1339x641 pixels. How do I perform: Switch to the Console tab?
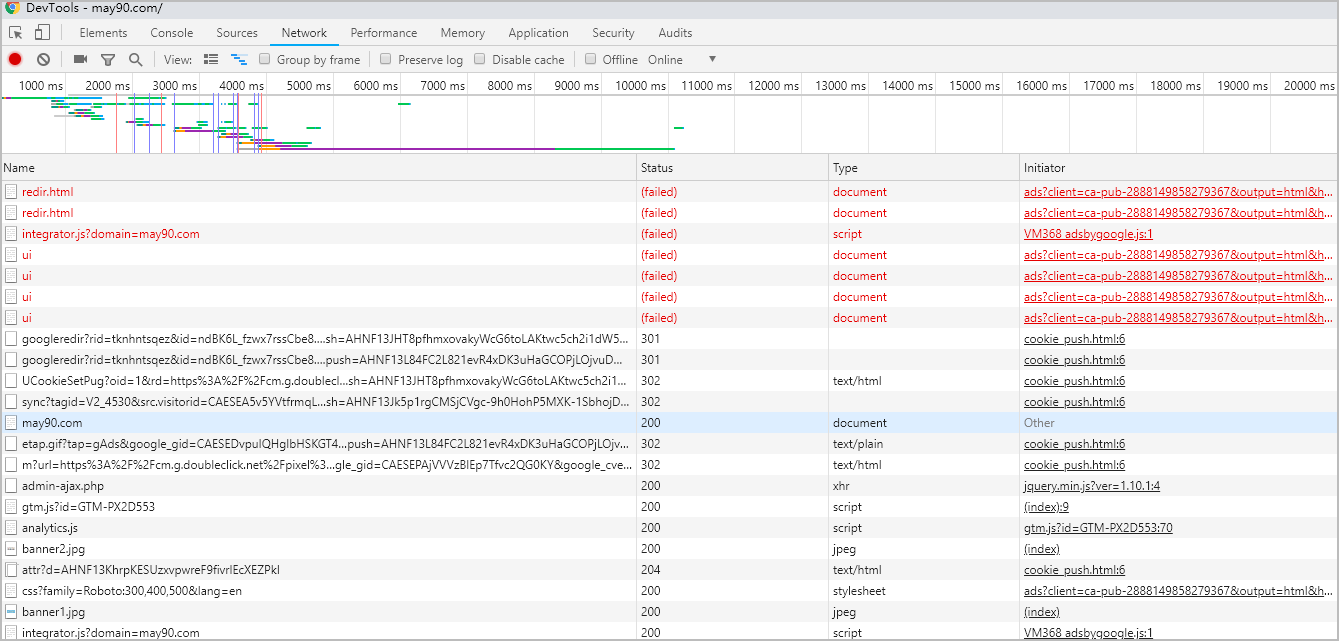click(171, 33)
